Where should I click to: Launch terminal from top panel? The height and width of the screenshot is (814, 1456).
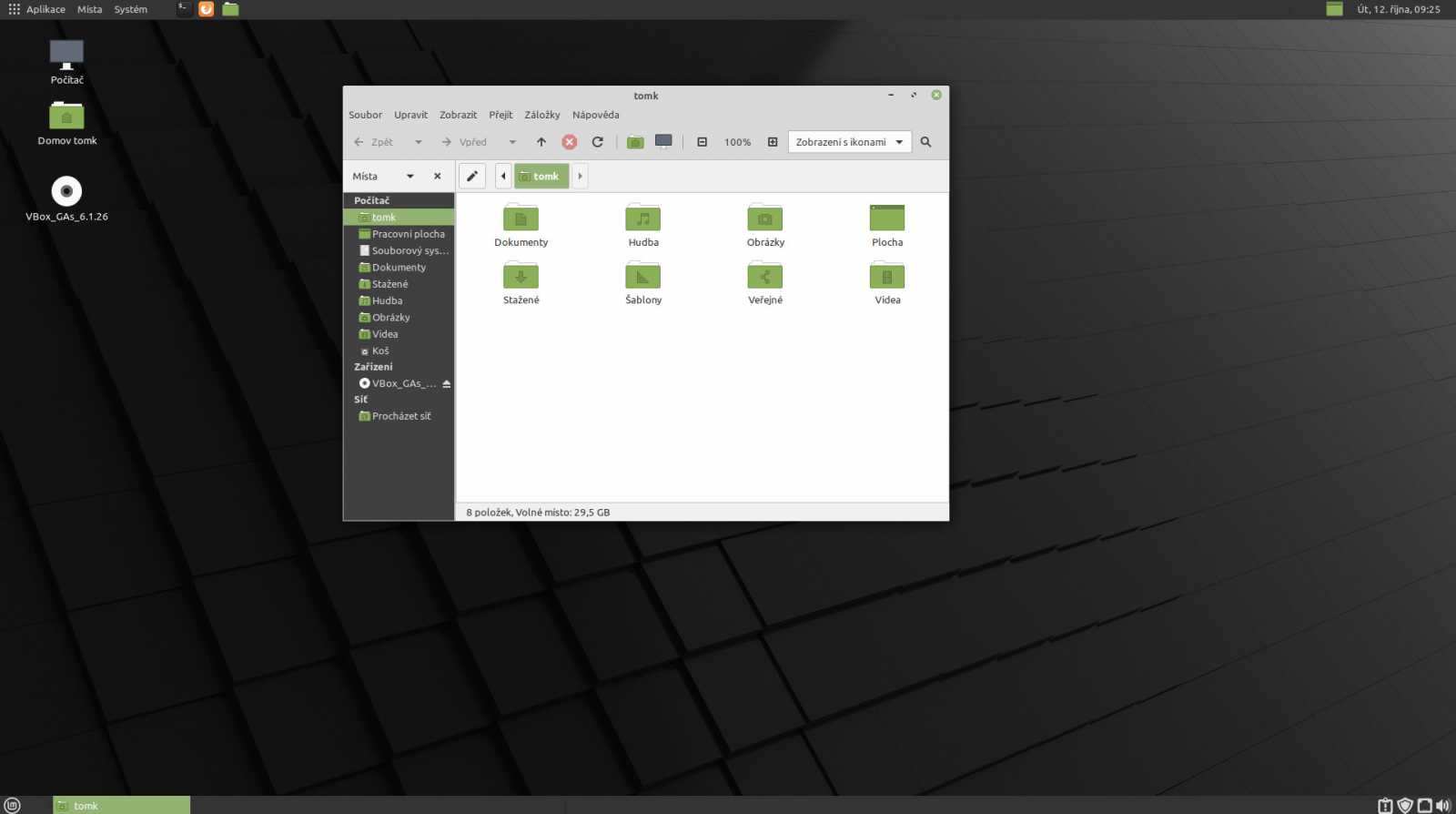(184, 9)
